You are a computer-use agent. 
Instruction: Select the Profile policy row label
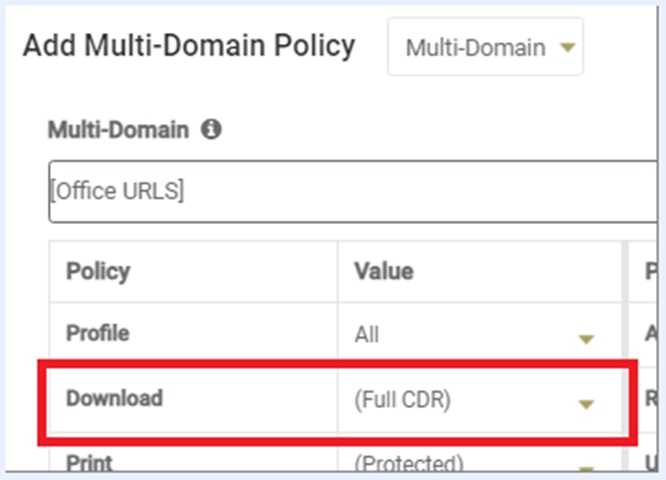[98, 334]
